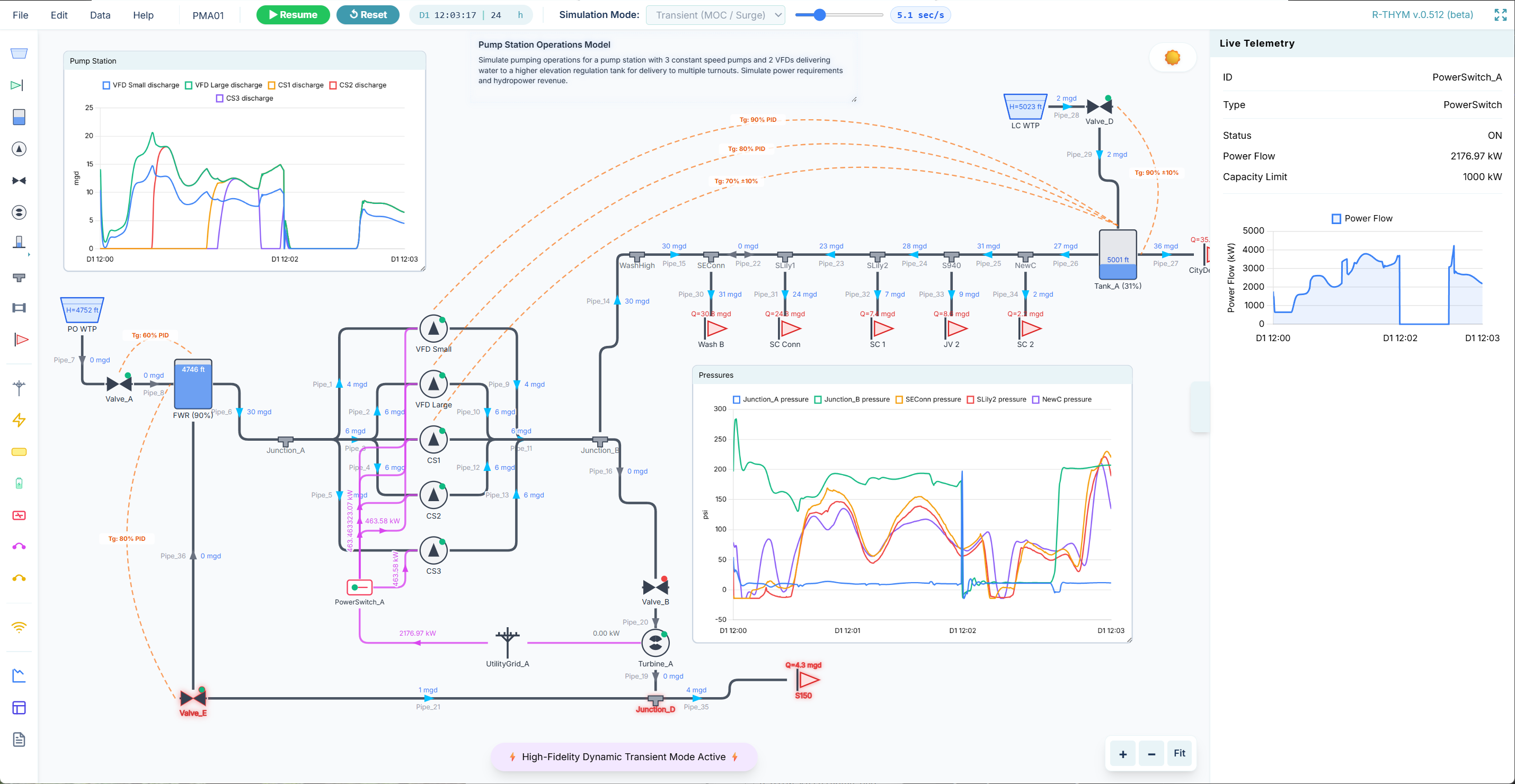Image resolution: width=1515 pixels, height=784 pixels.
Task: Select the red power switch tool
Action: (19, 515)
